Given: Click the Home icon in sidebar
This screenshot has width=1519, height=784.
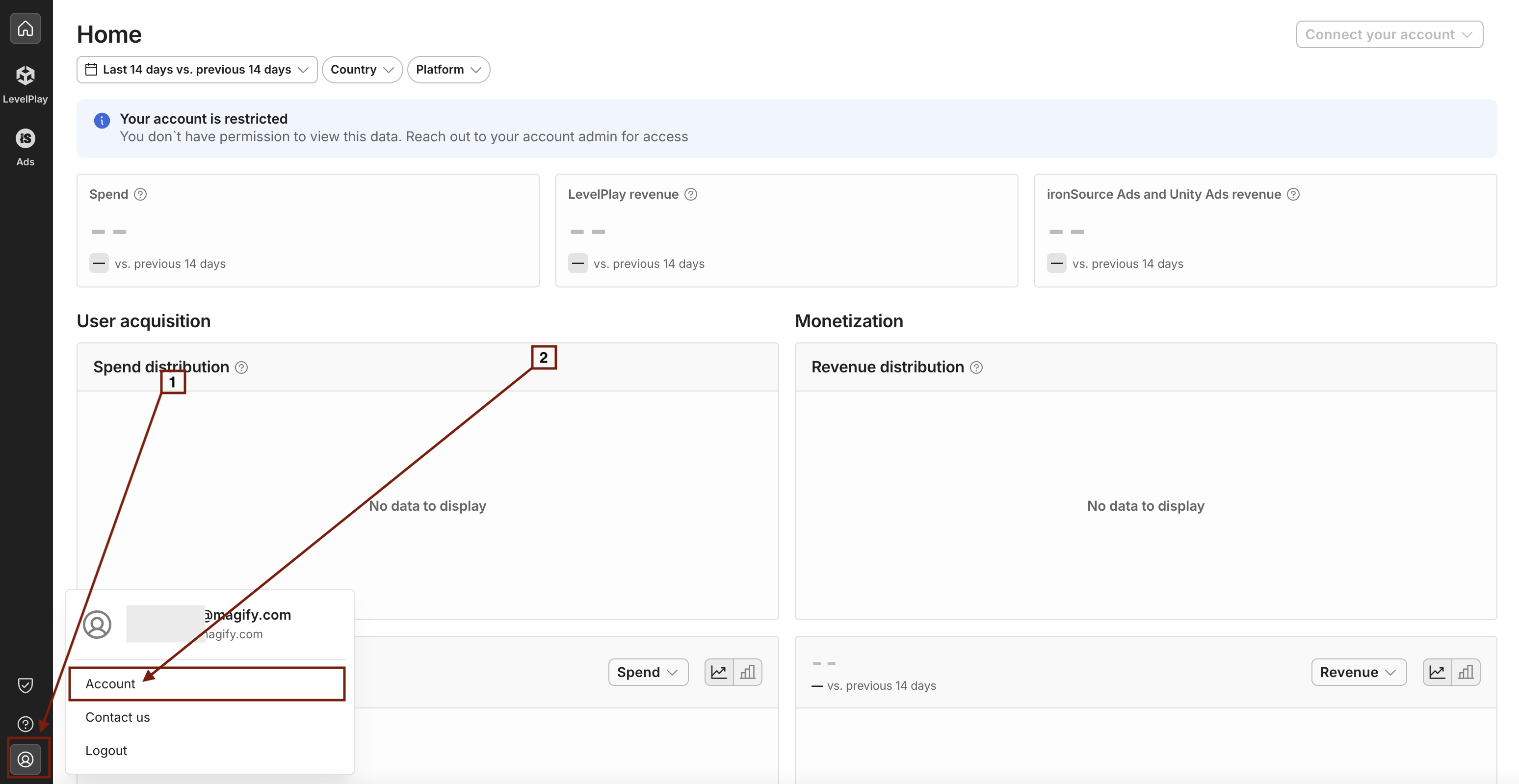Looking at the screenshot, I should tap(26, 28).
